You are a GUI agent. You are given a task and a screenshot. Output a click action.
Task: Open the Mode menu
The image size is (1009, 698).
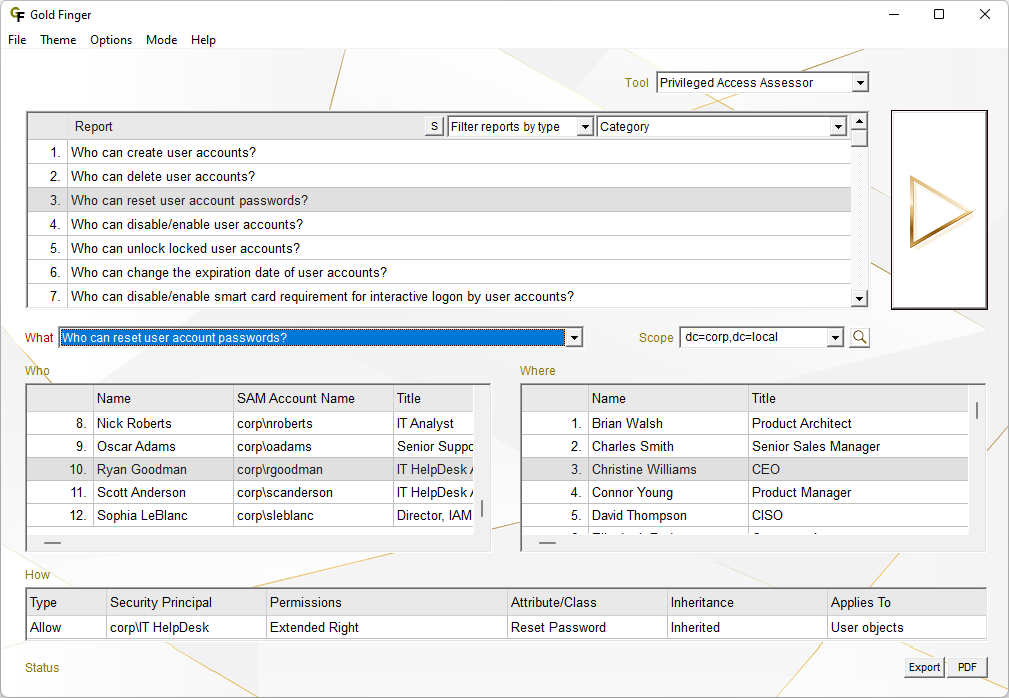(x=161, y=40)
